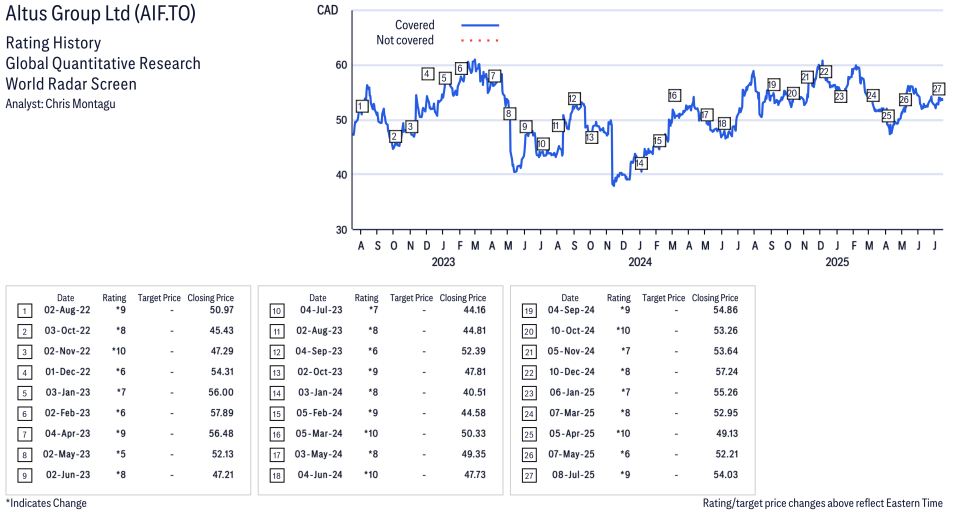The height and width of the screenshot is (510, 954).
Task: Click chart marker 22 at December 2024 peak
Action: [x=824, y=71]
